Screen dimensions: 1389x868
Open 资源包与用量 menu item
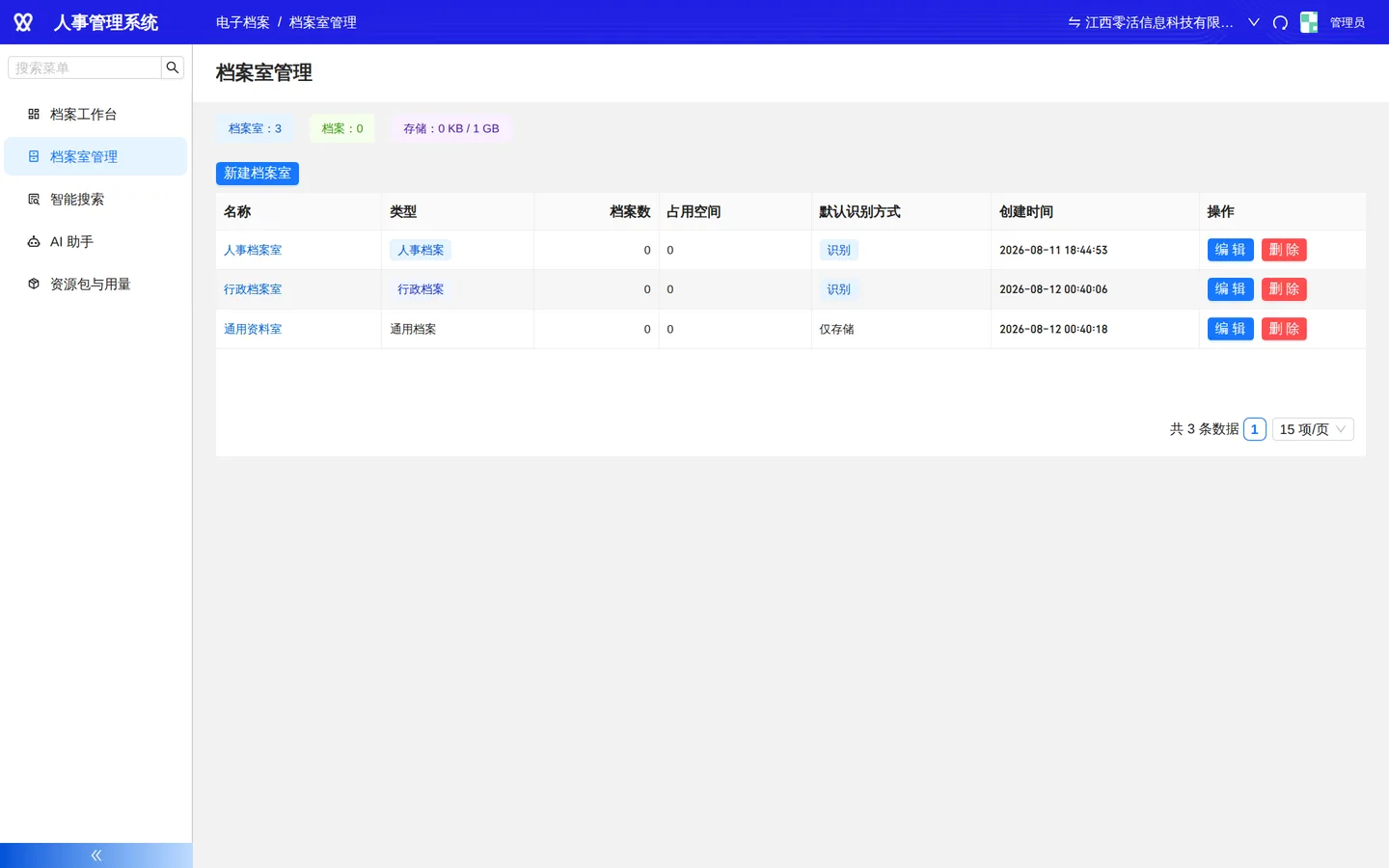[x=95, y=284]
